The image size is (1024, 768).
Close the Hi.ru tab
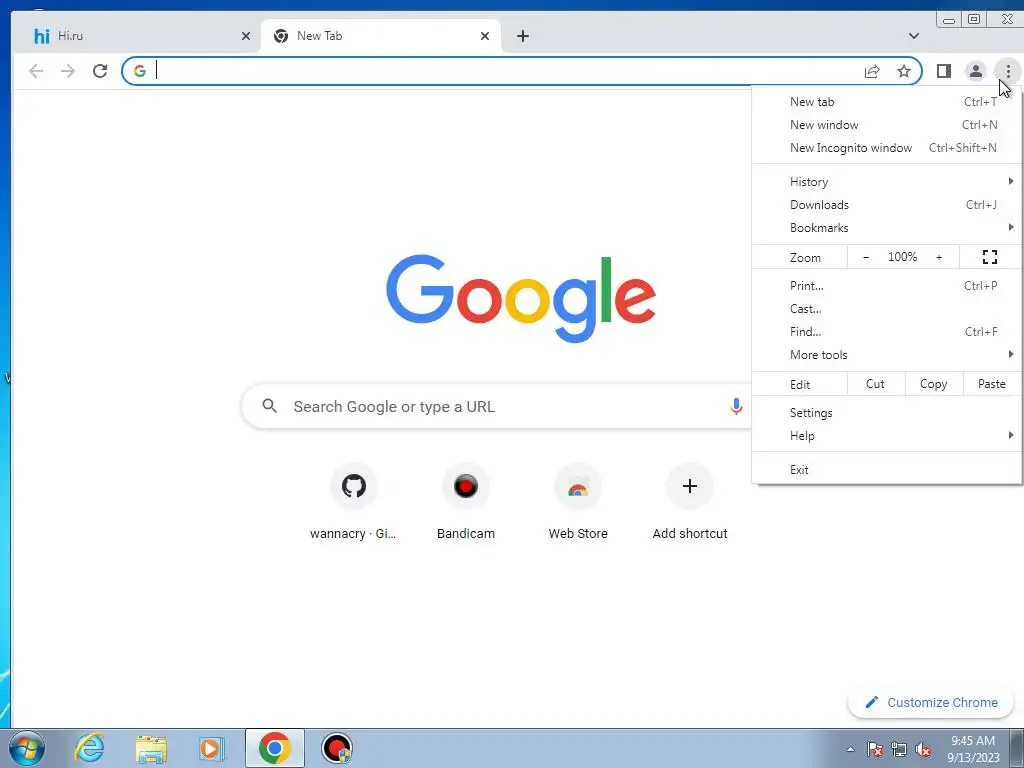[246, 36]
